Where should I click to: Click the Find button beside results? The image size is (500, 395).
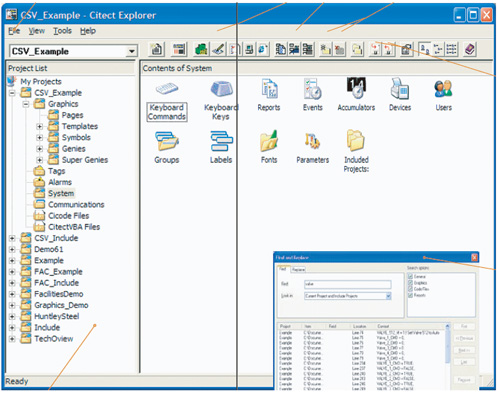464,326
